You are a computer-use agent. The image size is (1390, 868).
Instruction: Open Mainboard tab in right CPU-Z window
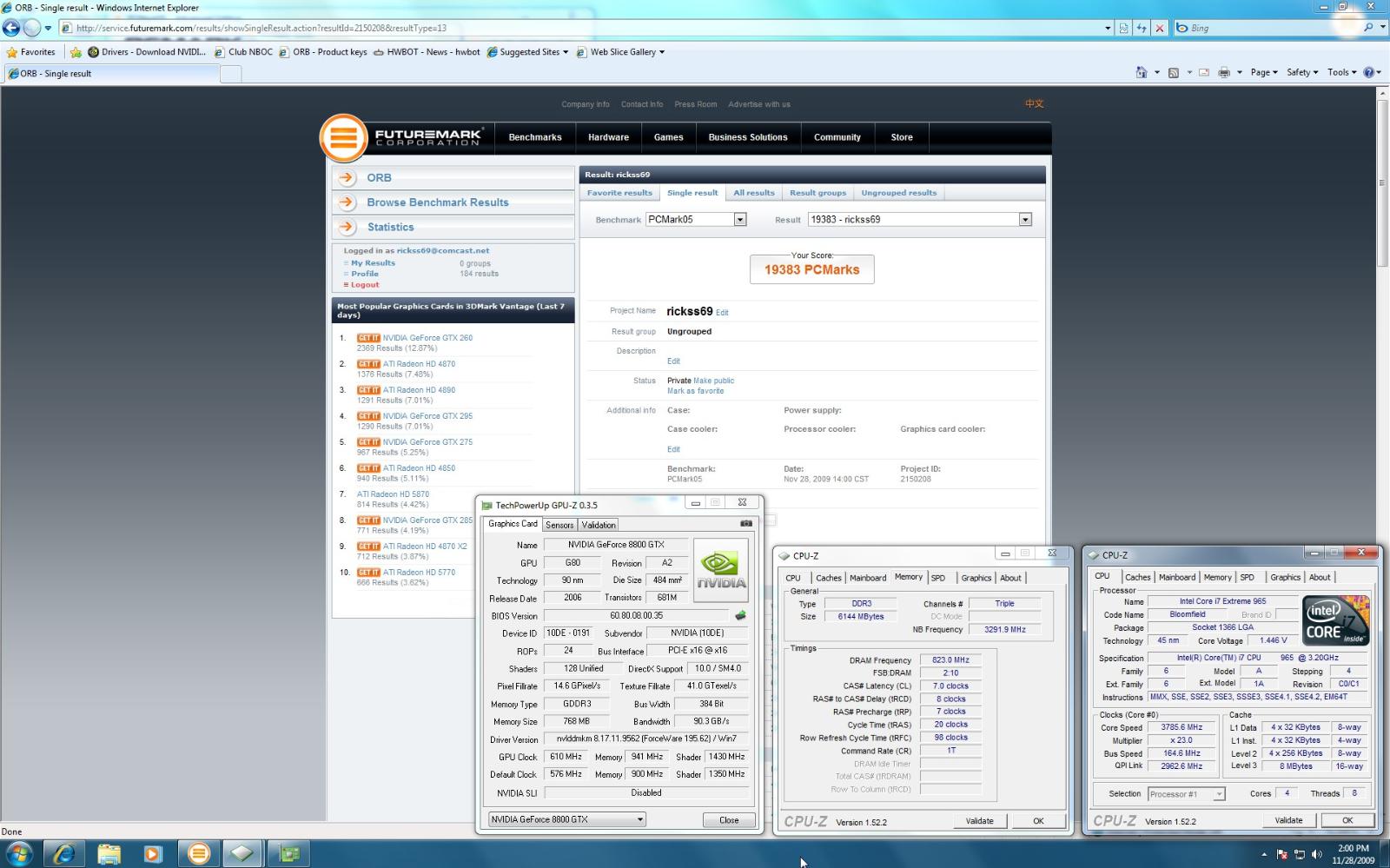[1177, 577]
